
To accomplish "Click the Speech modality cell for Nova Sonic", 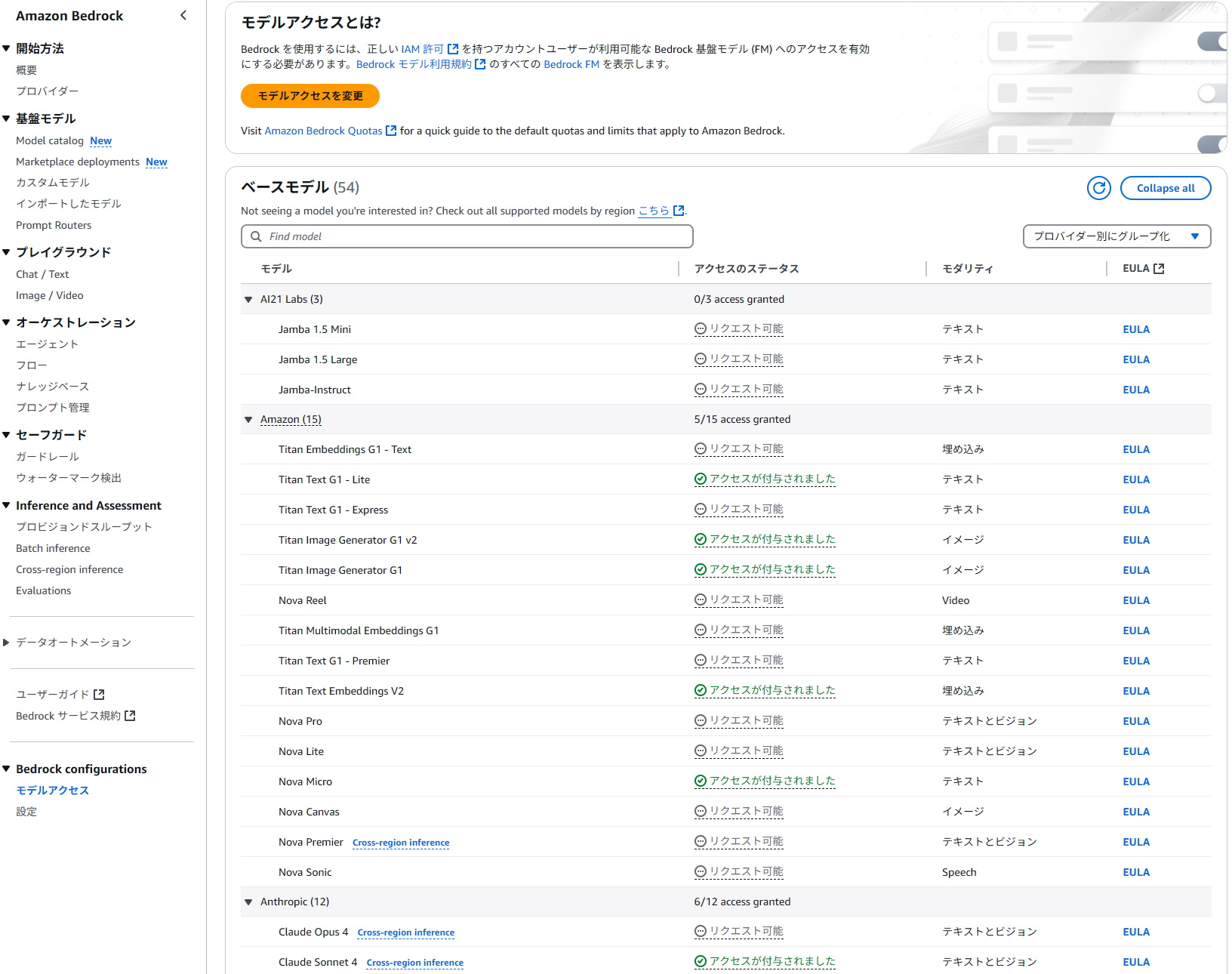I will [x=959, y=872].
